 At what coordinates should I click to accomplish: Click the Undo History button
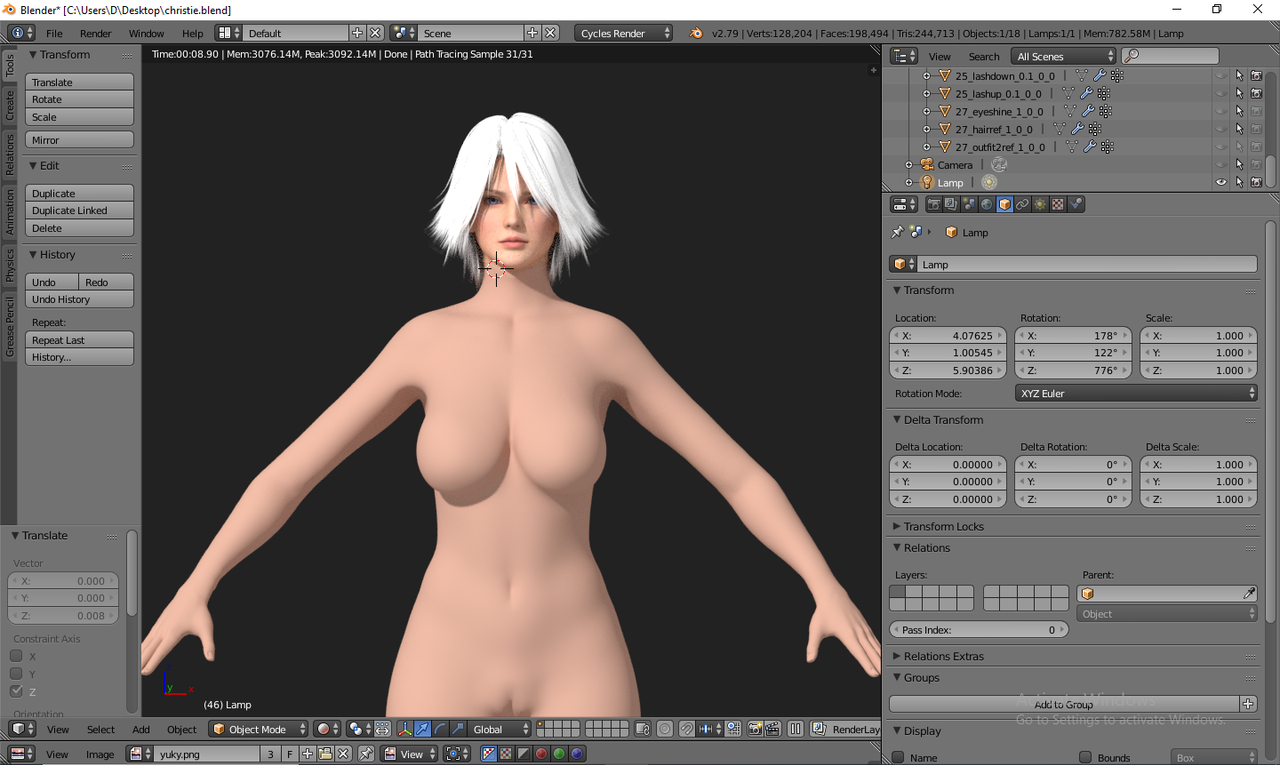point(79,299)
